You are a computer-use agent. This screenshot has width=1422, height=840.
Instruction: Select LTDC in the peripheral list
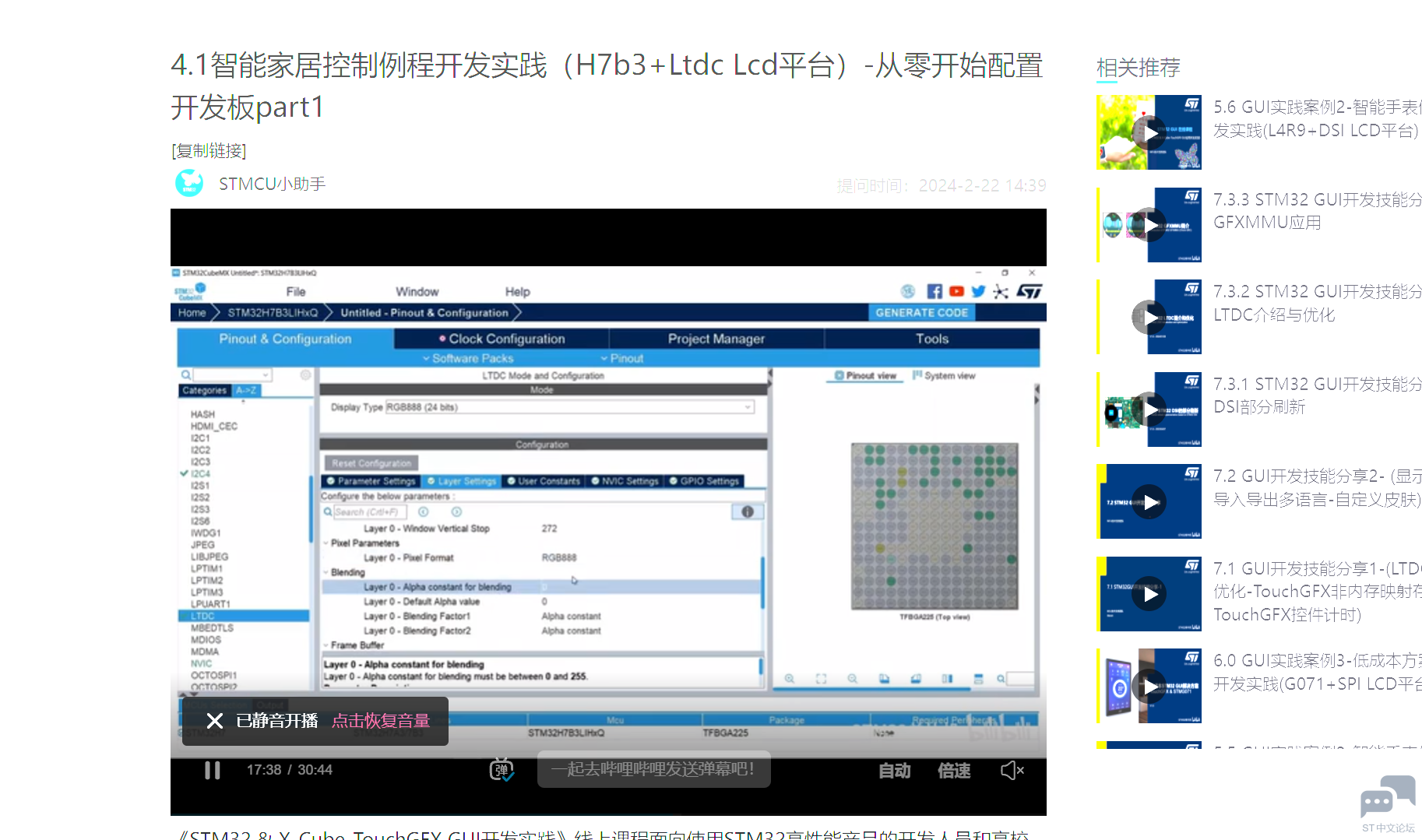pos(244,616)
